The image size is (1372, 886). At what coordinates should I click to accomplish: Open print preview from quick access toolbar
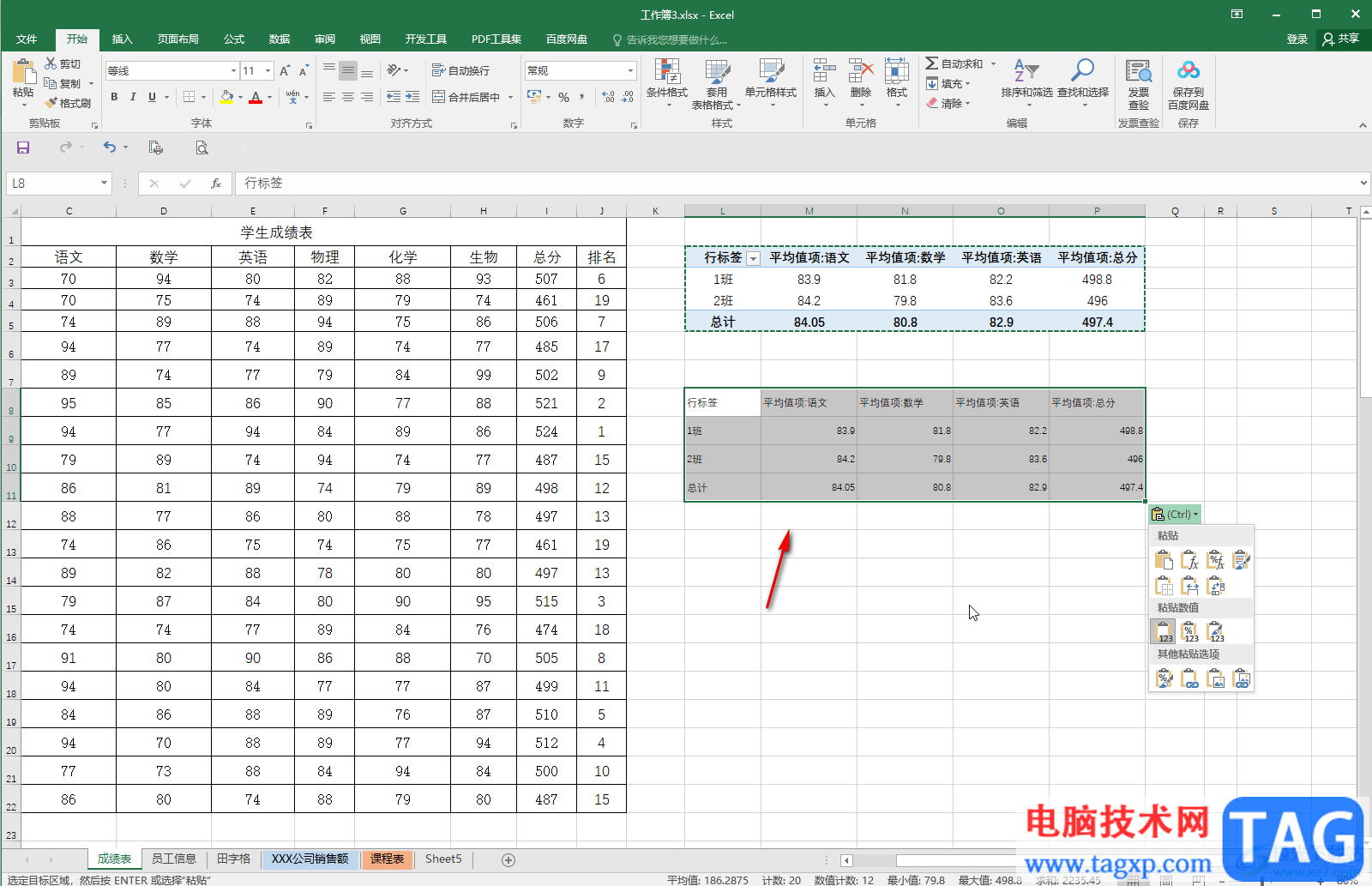pos(202,148)
